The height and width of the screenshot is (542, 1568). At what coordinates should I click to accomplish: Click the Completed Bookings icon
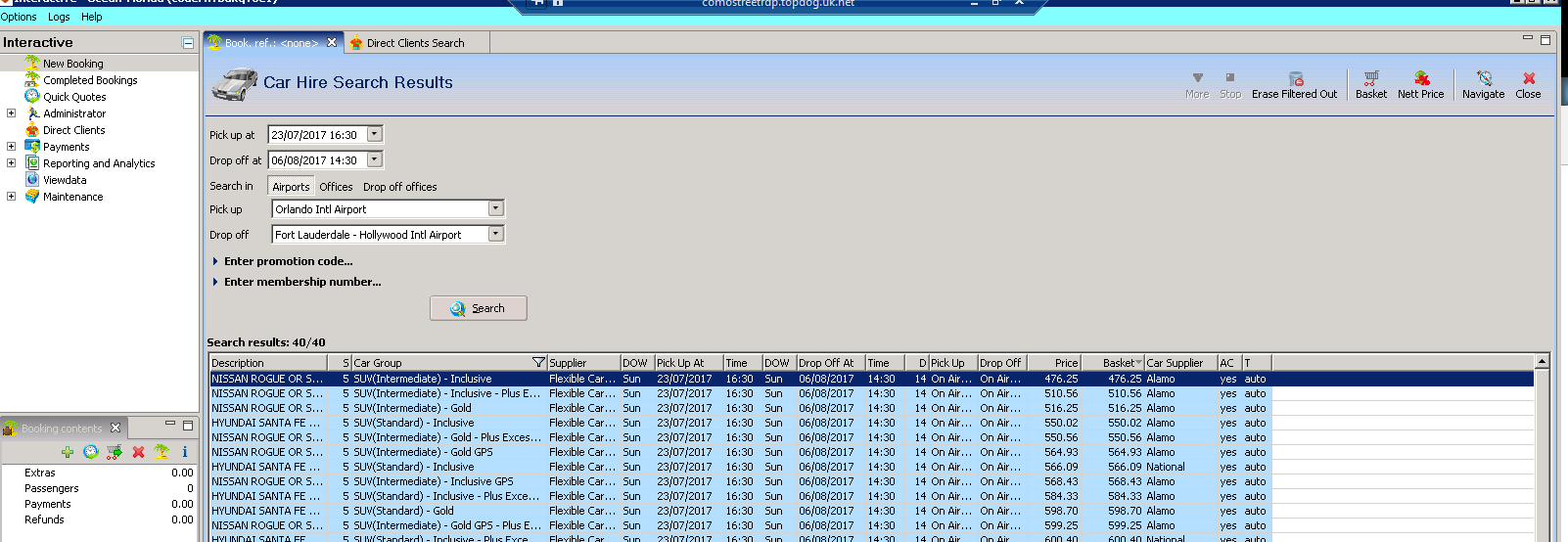pos(32,79)
